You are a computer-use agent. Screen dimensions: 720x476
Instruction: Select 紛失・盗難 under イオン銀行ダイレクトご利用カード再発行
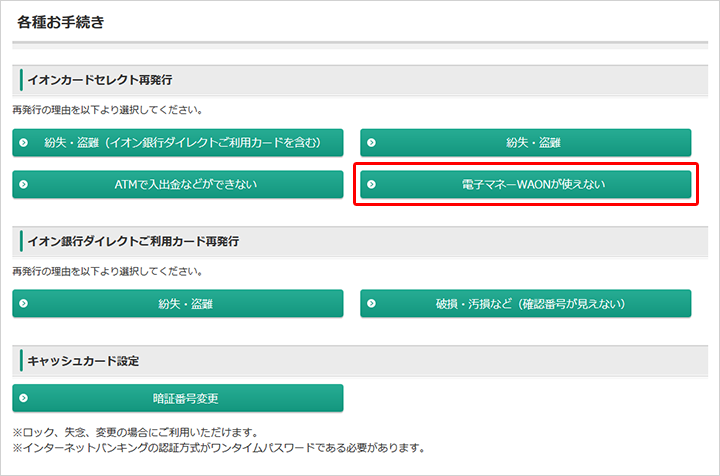(178, 303)
